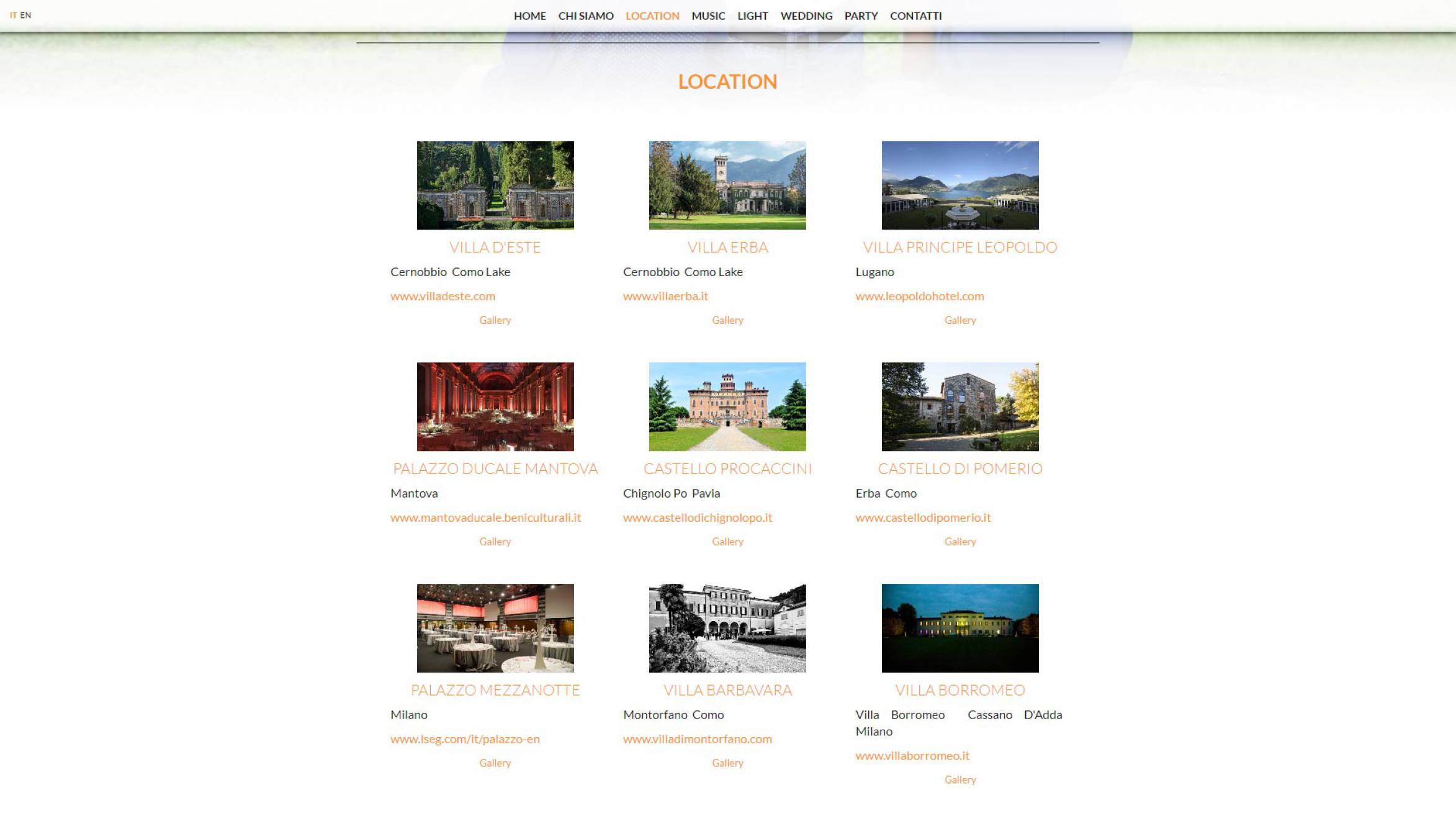Visit www.castellodichignolopo.it link
Viewport: 1456px width, 819px height.
click(x=698, y=517)
